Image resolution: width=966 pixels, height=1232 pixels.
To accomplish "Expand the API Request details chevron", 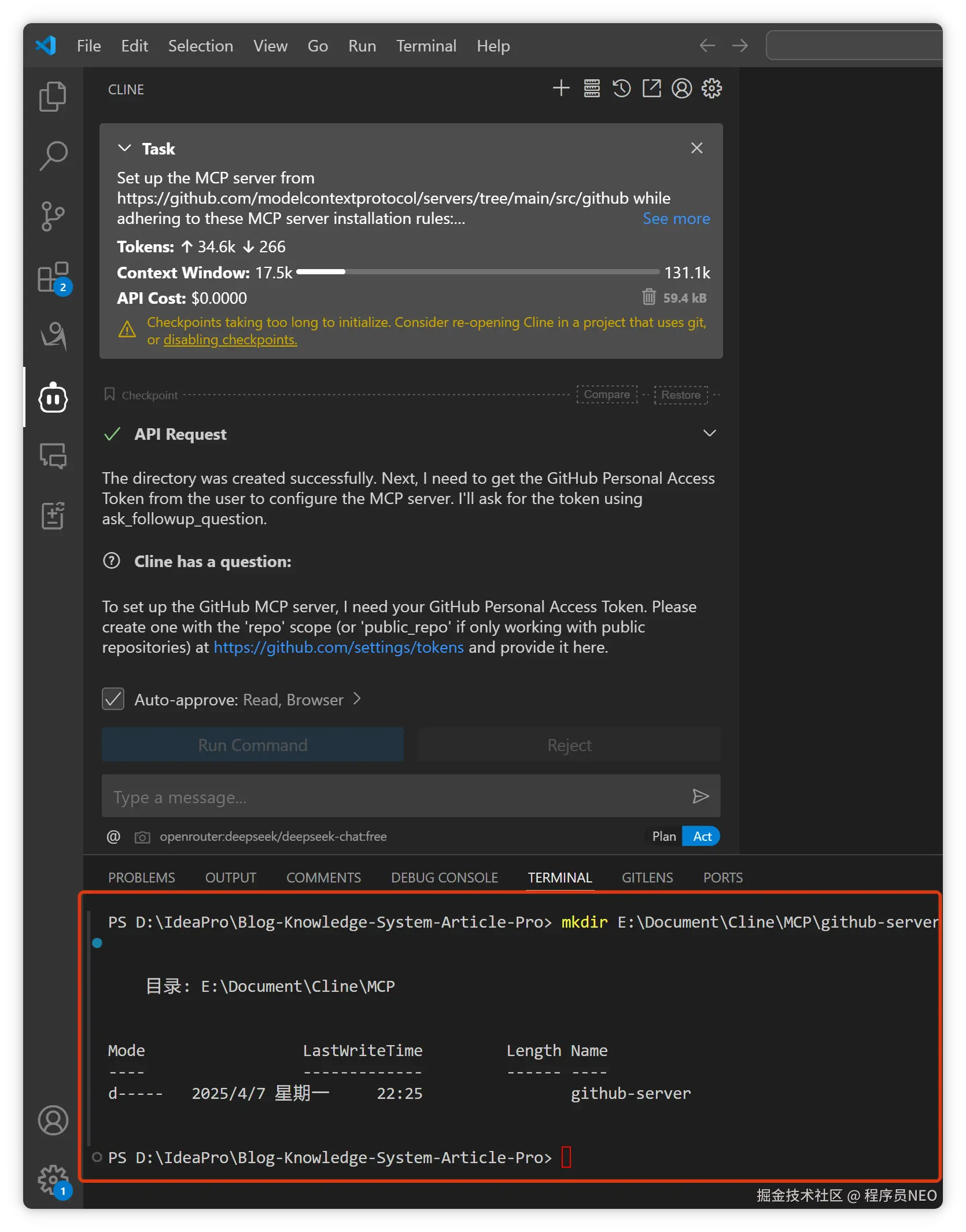I will pos(710,433).
